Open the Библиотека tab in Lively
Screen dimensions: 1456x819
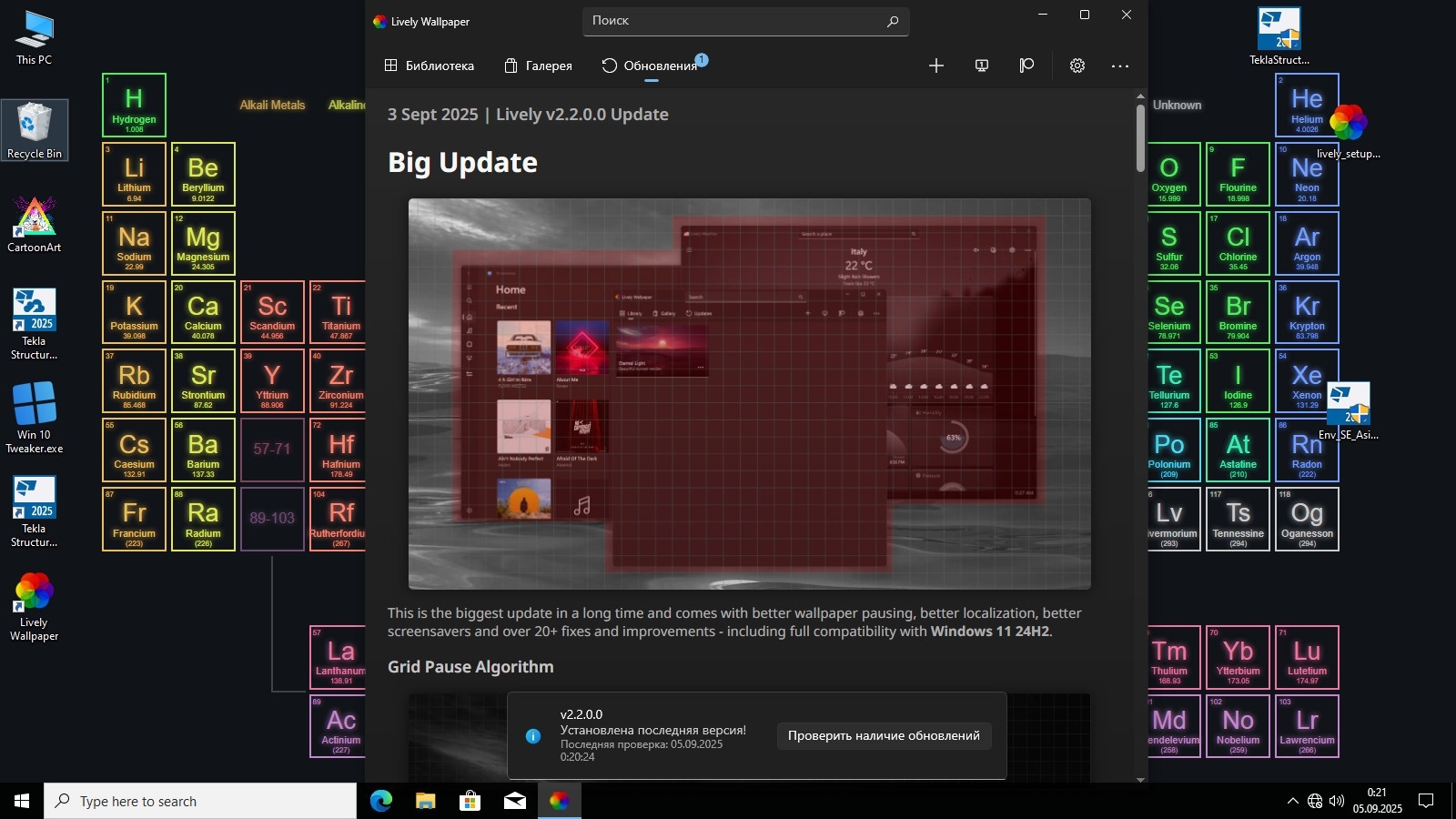tap(430, 66)
